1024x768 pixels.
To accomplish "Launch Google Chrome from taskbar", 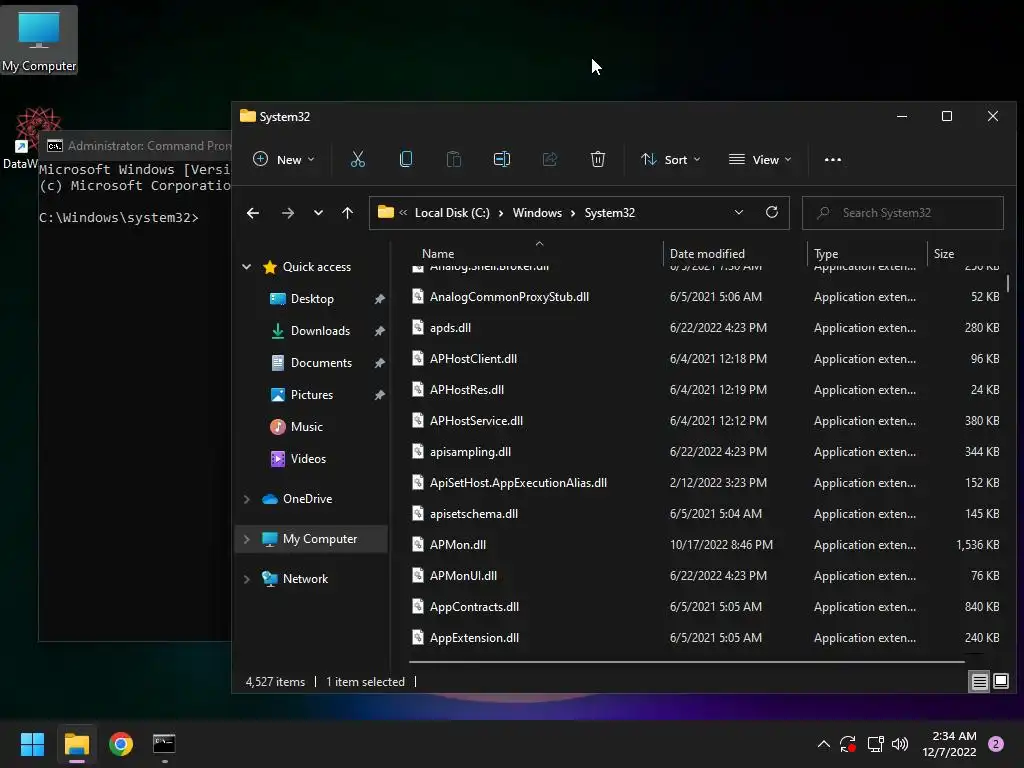I will click(x=121, y=744).
